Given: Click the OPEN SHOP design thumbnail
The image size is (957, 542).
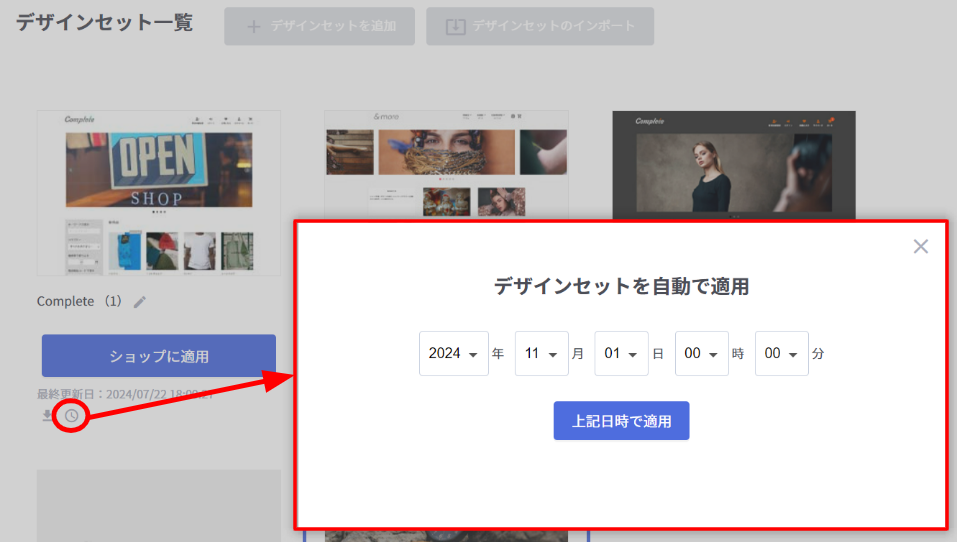Looking at the screenshot, I should (159, 193).
